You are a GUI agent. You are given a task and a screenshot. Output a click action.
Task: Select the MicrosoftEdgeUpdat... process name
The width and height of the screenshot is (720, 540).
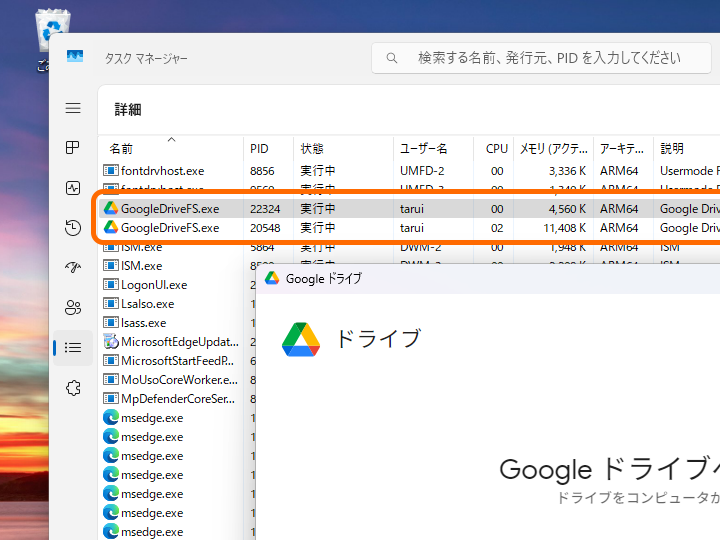(x=180, y=342)
